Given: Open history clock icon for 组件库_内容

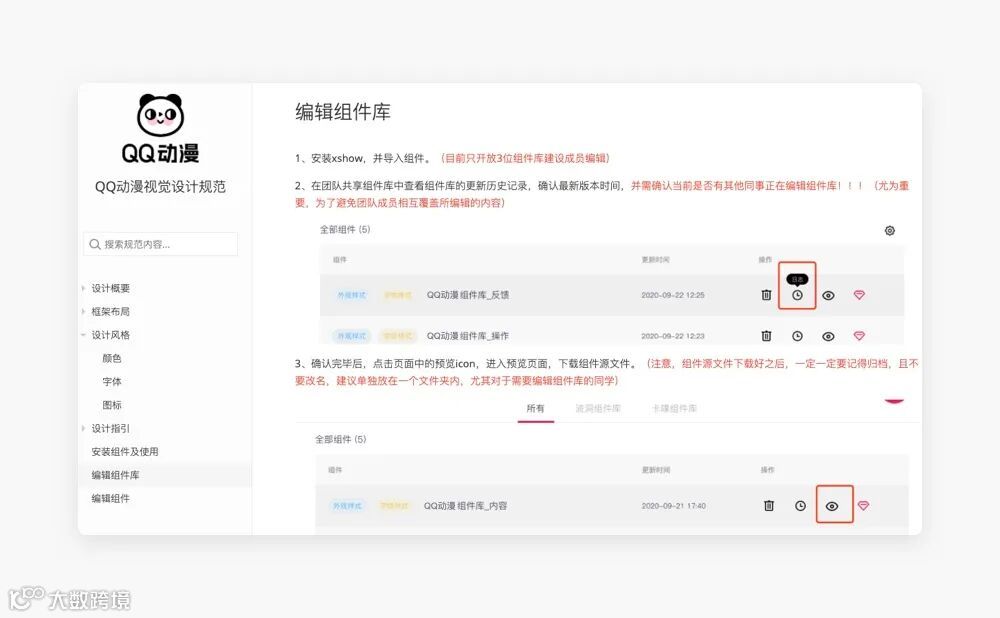Looking at the screenshot, I should pyautogui.click(x=800, y=506).
